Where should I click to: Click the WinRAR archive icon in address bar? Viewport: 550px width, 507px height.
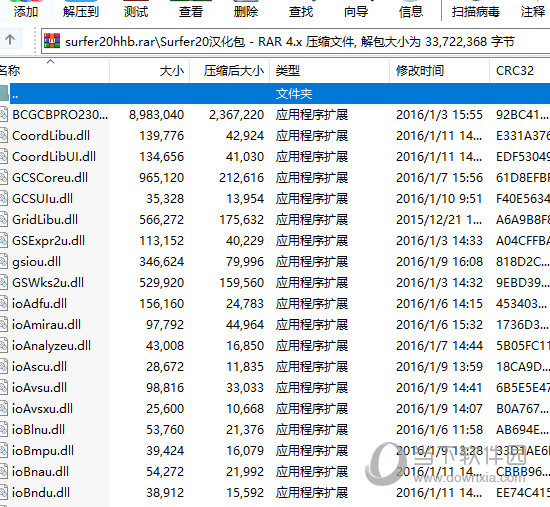click(x=52, y=41)
